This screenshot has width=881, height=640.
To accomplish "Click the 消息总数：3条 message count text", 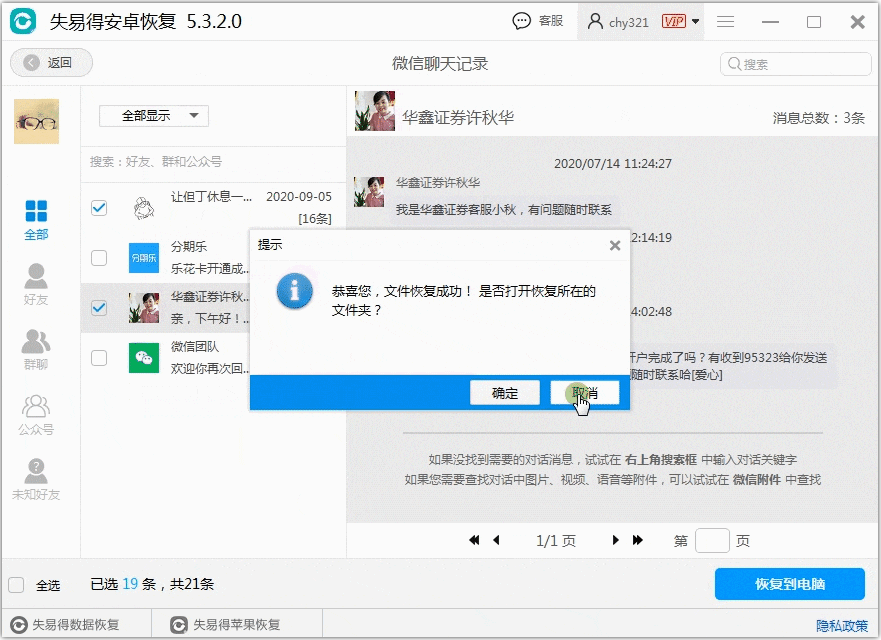I will [819, 118].
